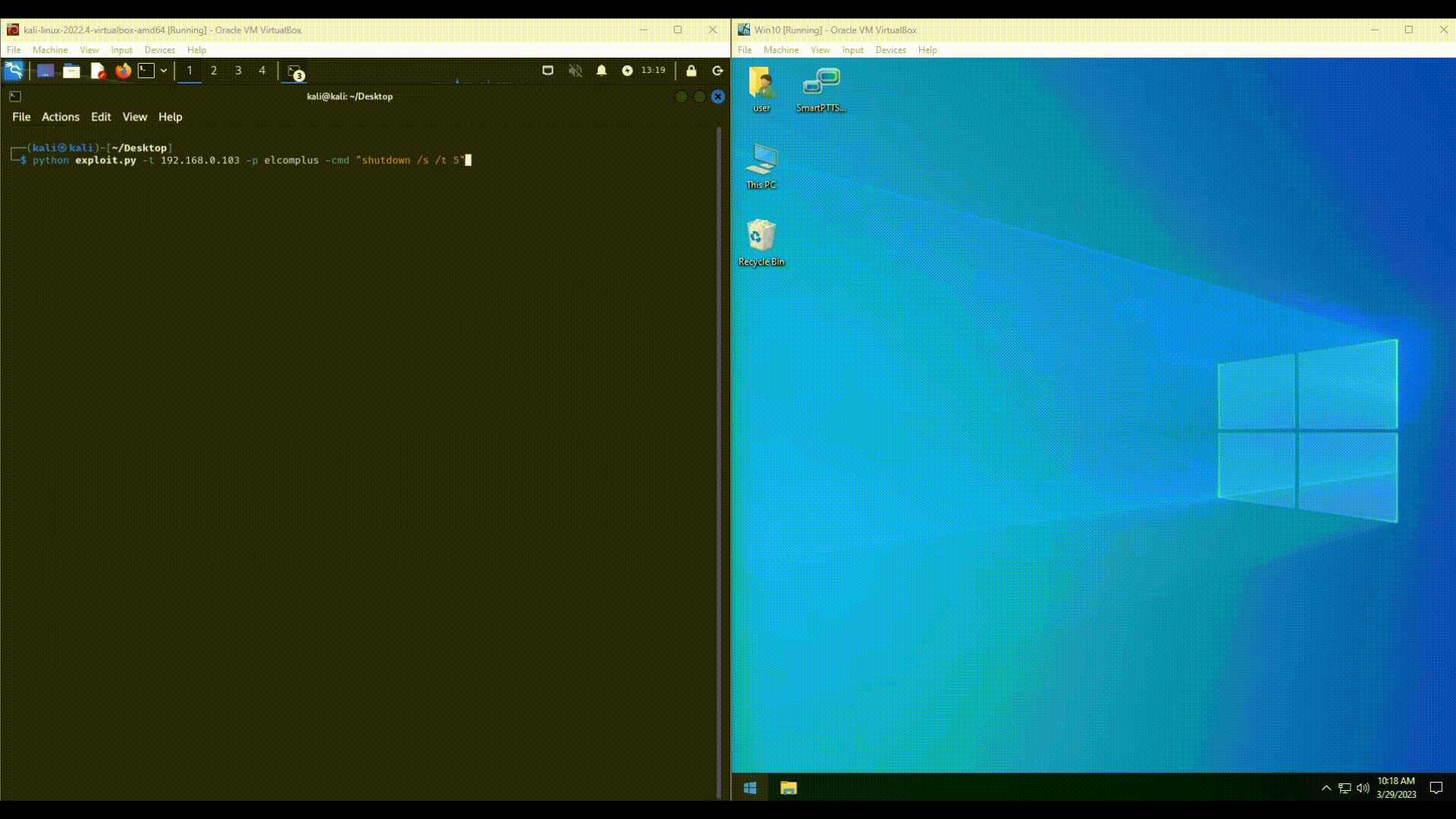Launch Firefox from the Kali panel

coord(123,71)
